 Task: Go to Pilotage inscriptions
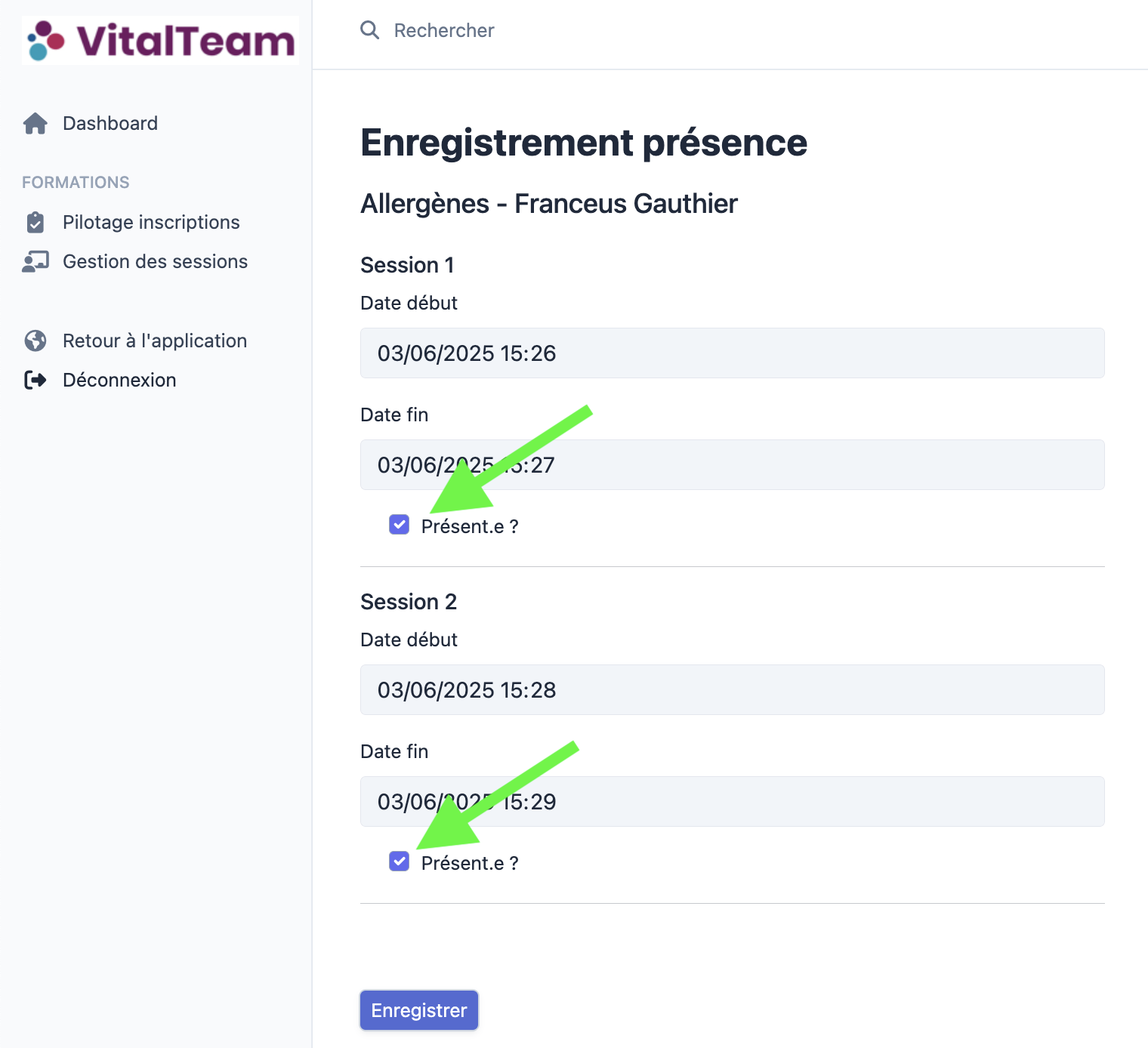[151, 223]
